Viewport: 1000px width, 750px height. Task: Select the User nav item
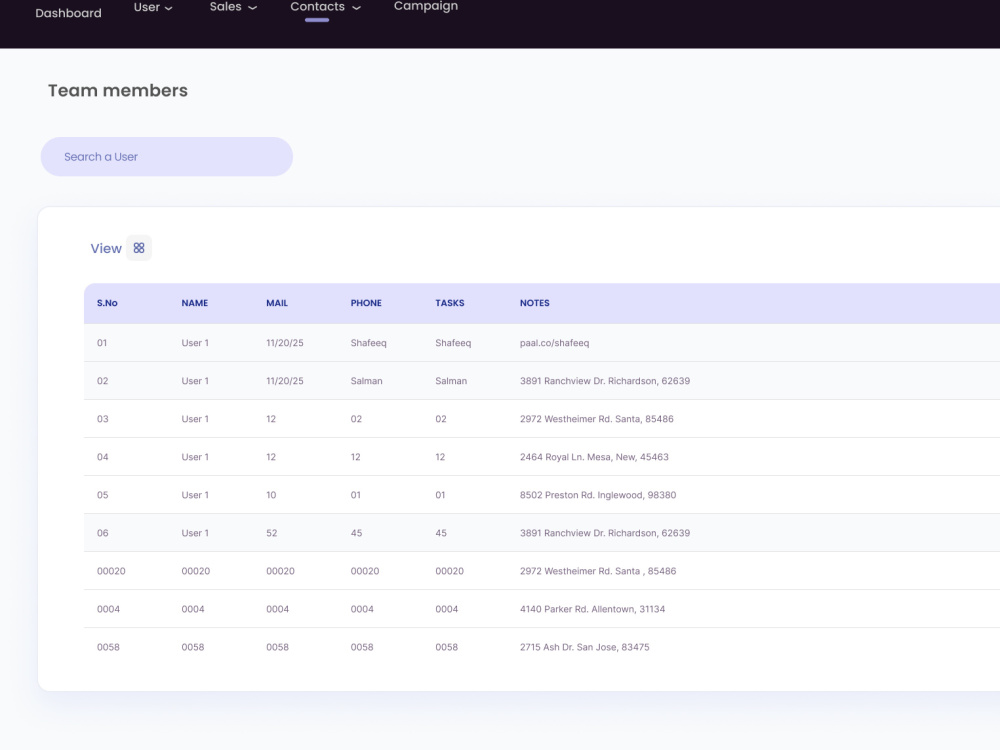[147, 7]
